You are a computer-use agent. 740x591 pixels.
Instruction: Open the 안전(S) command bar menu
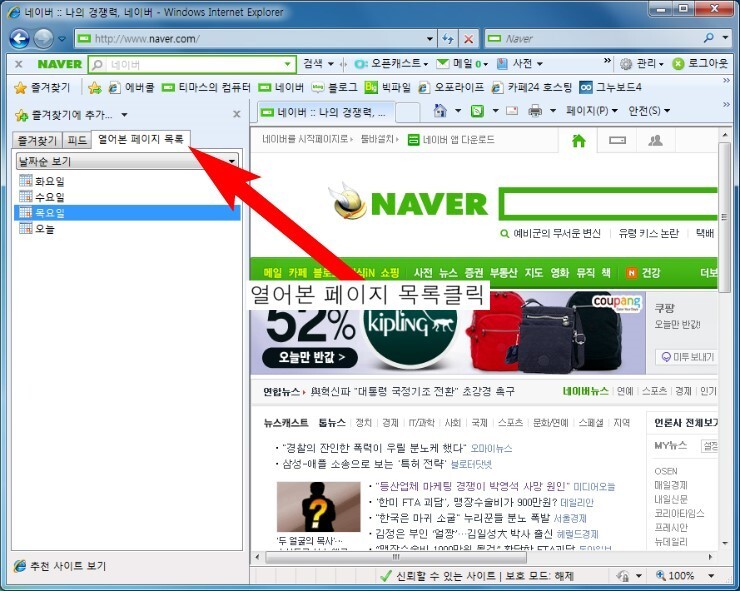pos(649,111)
